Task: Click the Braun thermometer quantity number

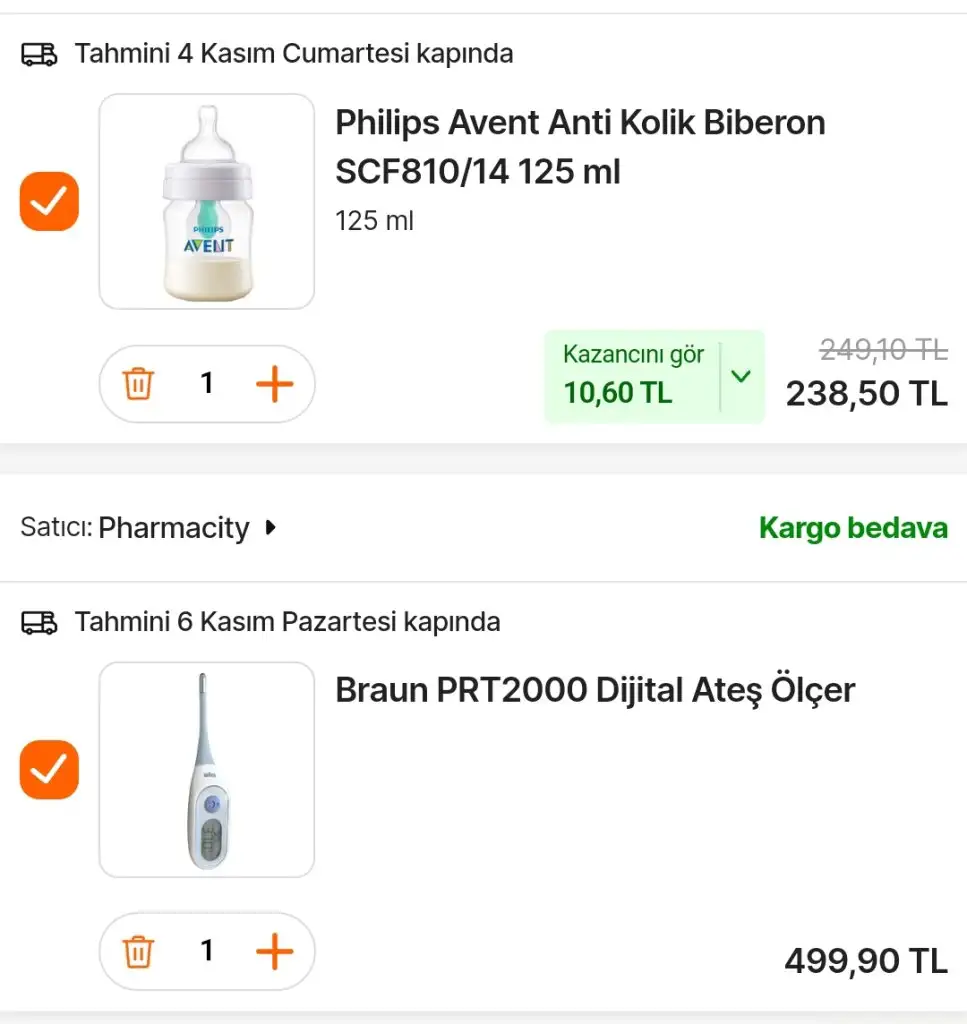Action: [207, 952]
